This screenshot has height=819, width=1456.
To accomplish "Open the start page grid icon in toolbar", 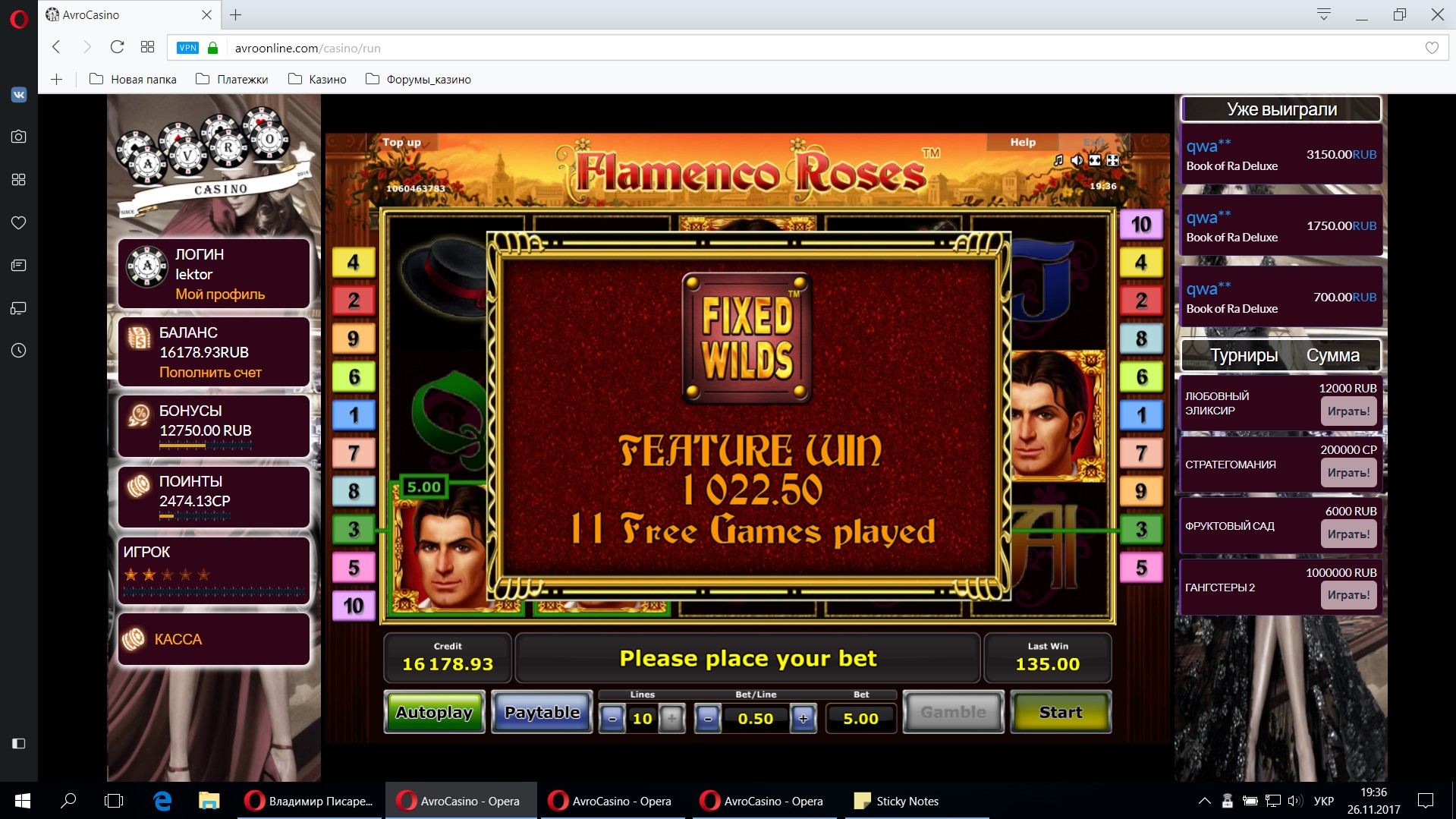I will click(x=147, y=47).
